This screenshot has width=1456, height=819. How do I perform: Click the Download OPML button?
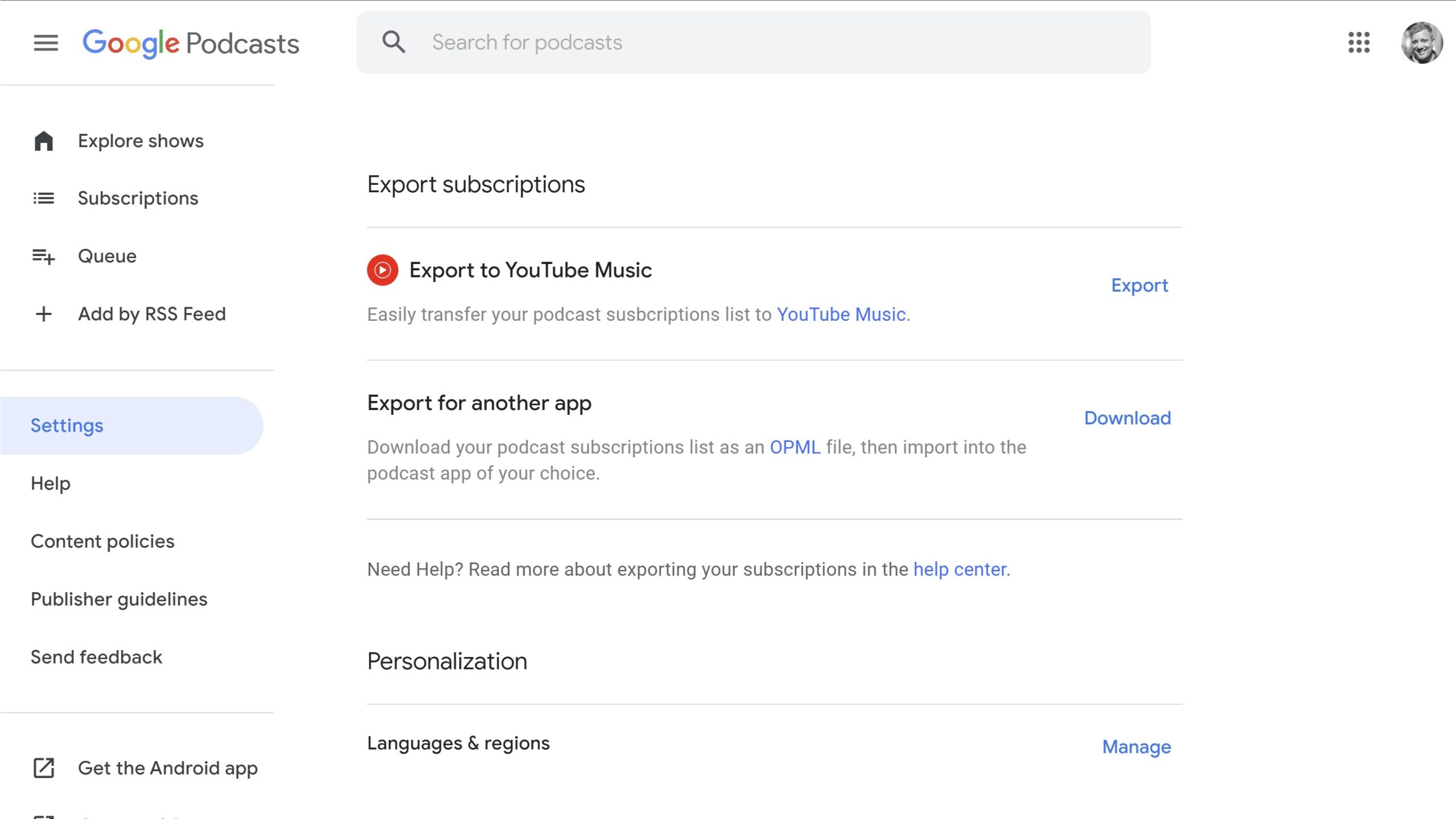point(1127,419)
